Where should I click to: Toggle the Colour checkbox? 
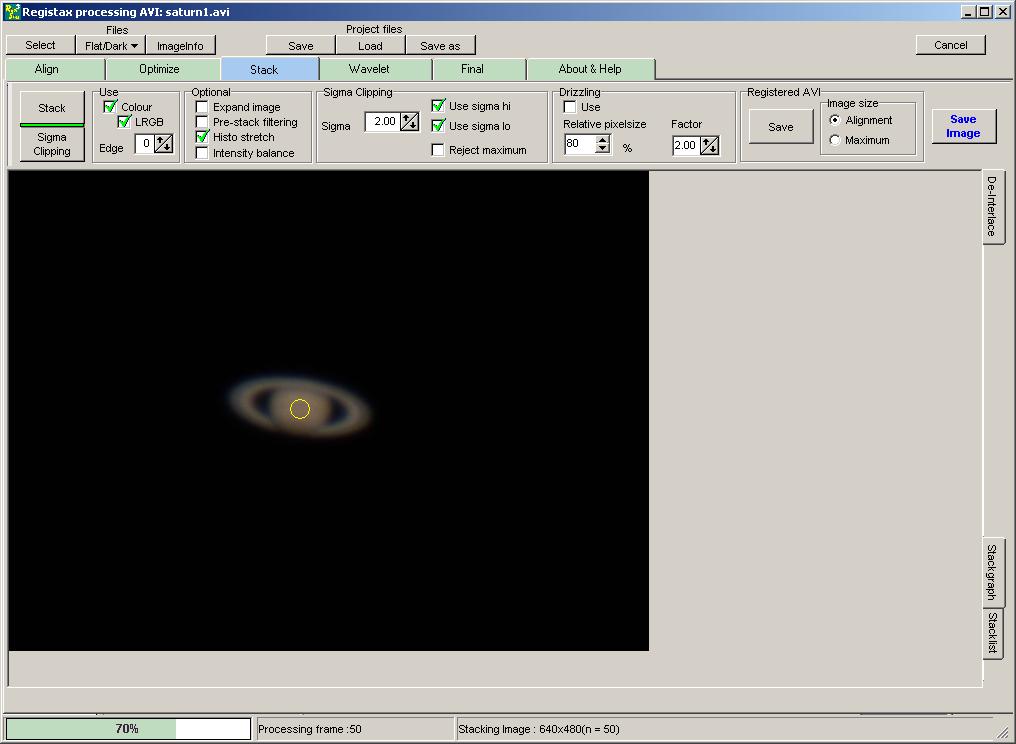point(110,107)
